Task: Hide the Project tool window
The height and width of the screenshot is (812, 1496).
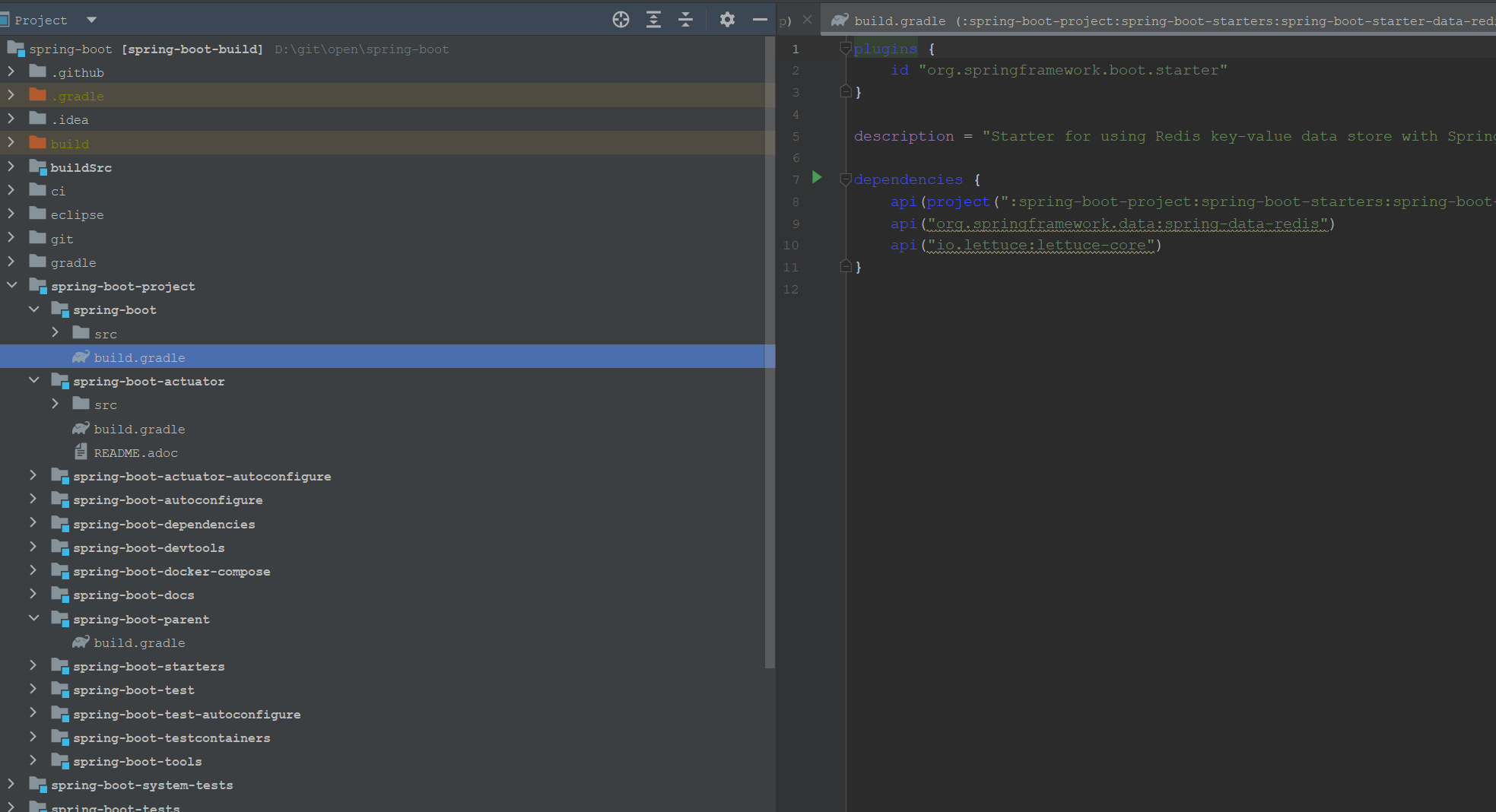Action: (x=759, y=20)
